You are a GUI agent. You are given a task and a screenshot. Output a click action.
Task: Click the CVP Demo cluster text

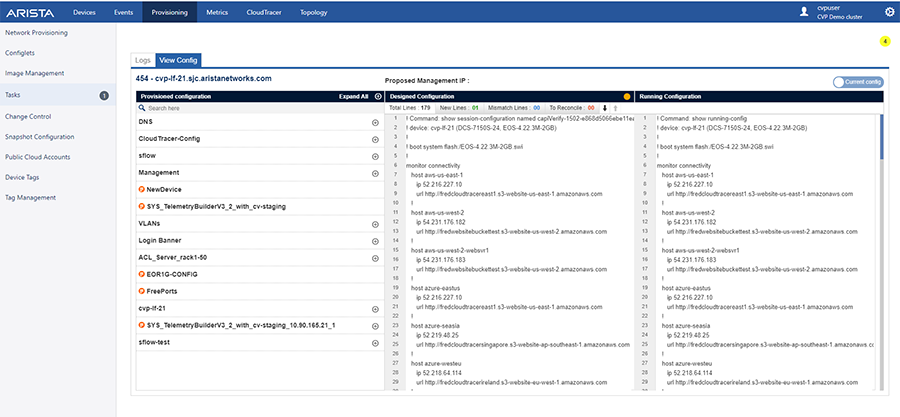coord(839,17)
